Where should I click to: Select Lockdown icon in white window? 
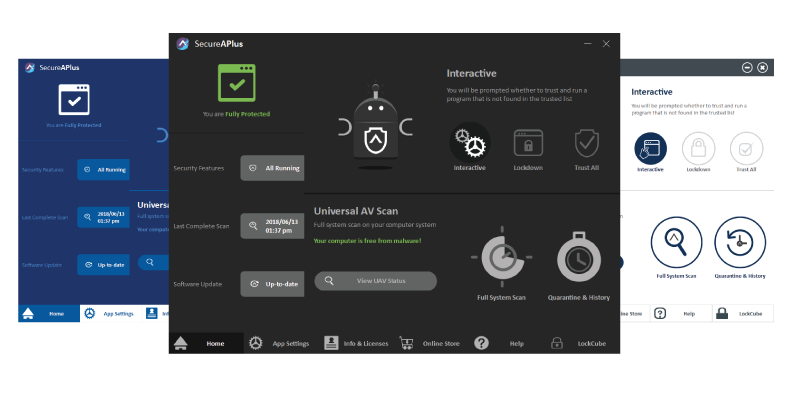click(x=698, y=149)
